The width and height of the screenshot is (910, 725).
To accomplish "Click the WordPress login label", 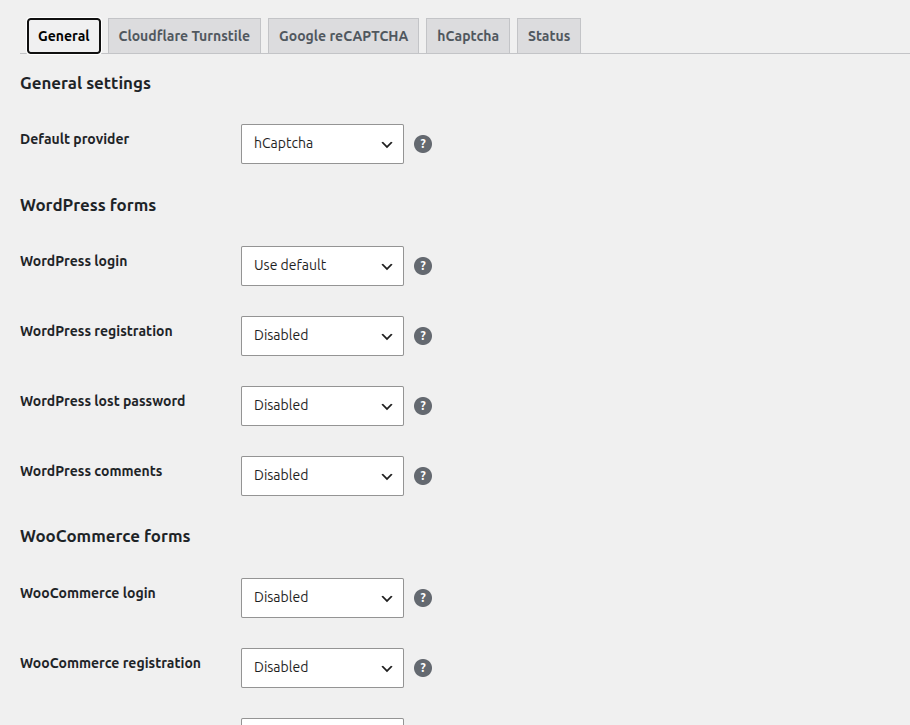I will pyautogui.click(x=74, y=261).
